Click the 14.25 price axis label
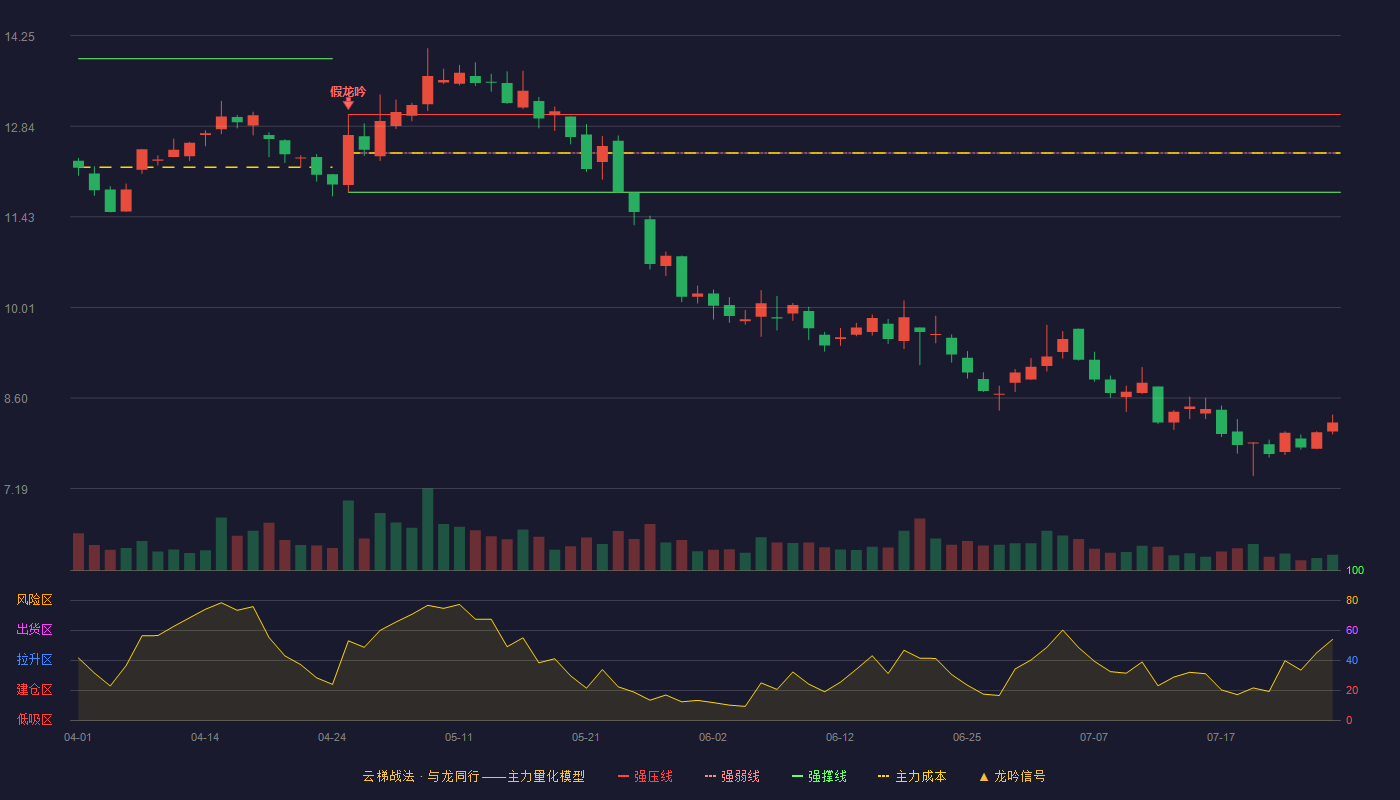Viewport: 1400px width, 800px height. 20,37
